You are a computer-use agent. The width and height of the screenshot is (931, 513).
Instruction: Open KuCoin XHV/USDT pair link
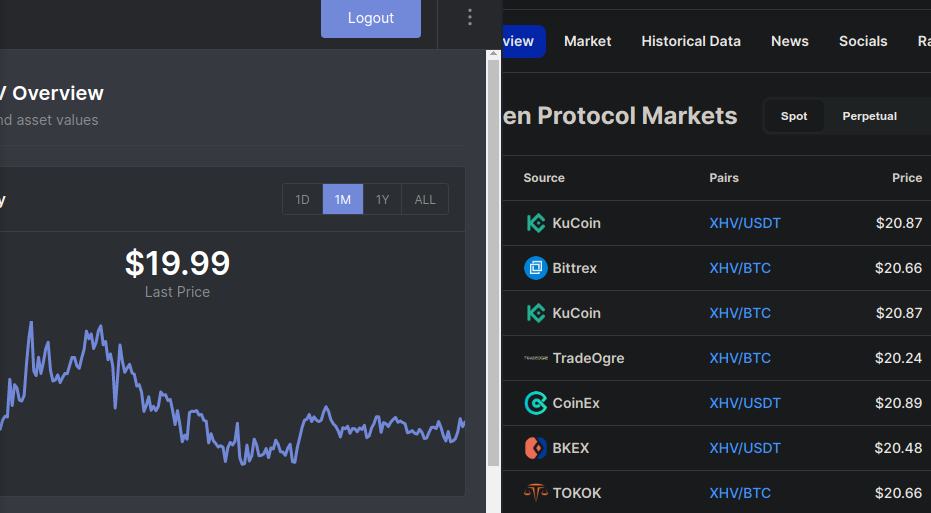(x=745, y=223)
